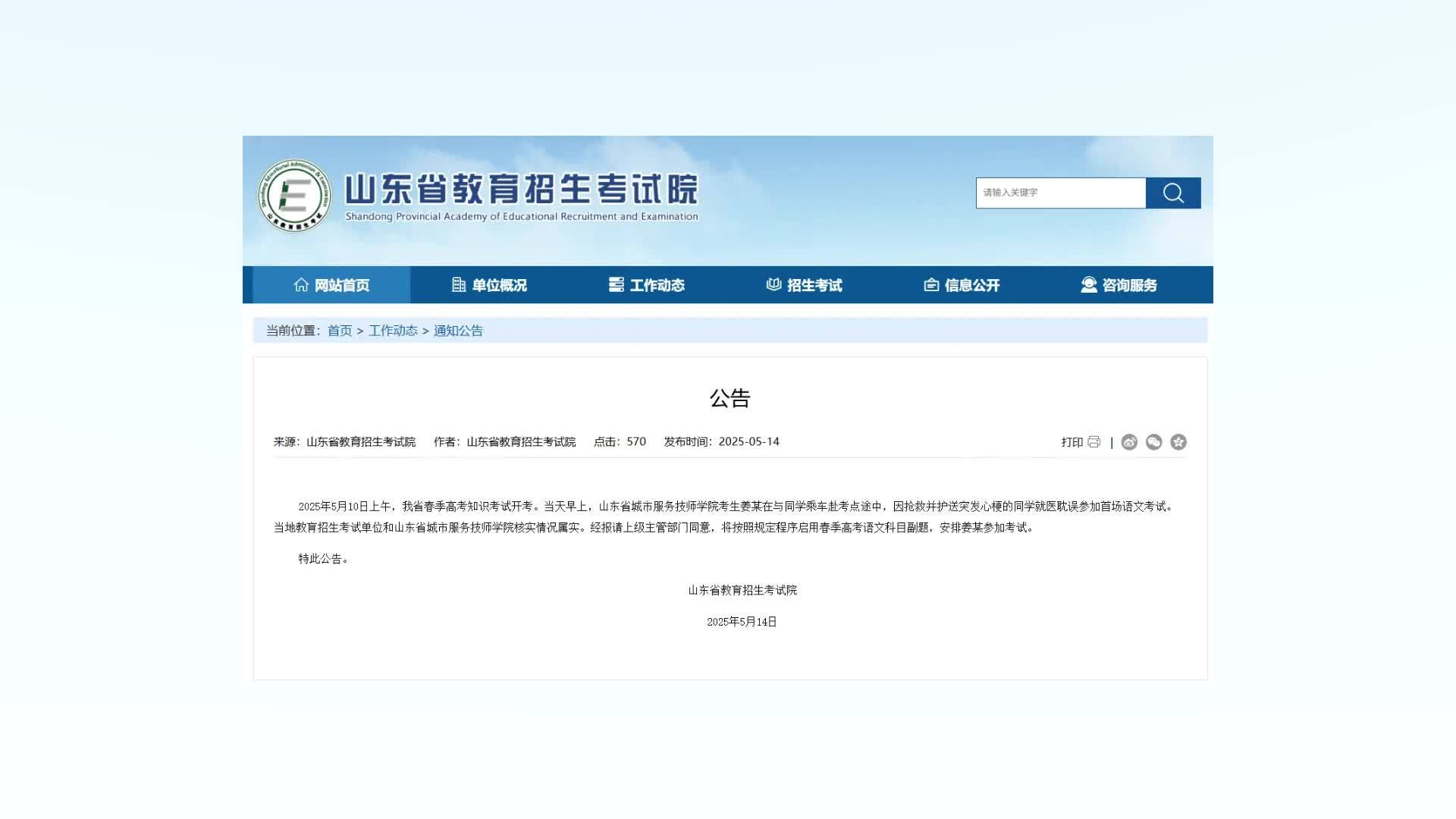Click the home icon on 网站首页
Viewport: 1456px width, 819px height.
click(x=300, y=284)
